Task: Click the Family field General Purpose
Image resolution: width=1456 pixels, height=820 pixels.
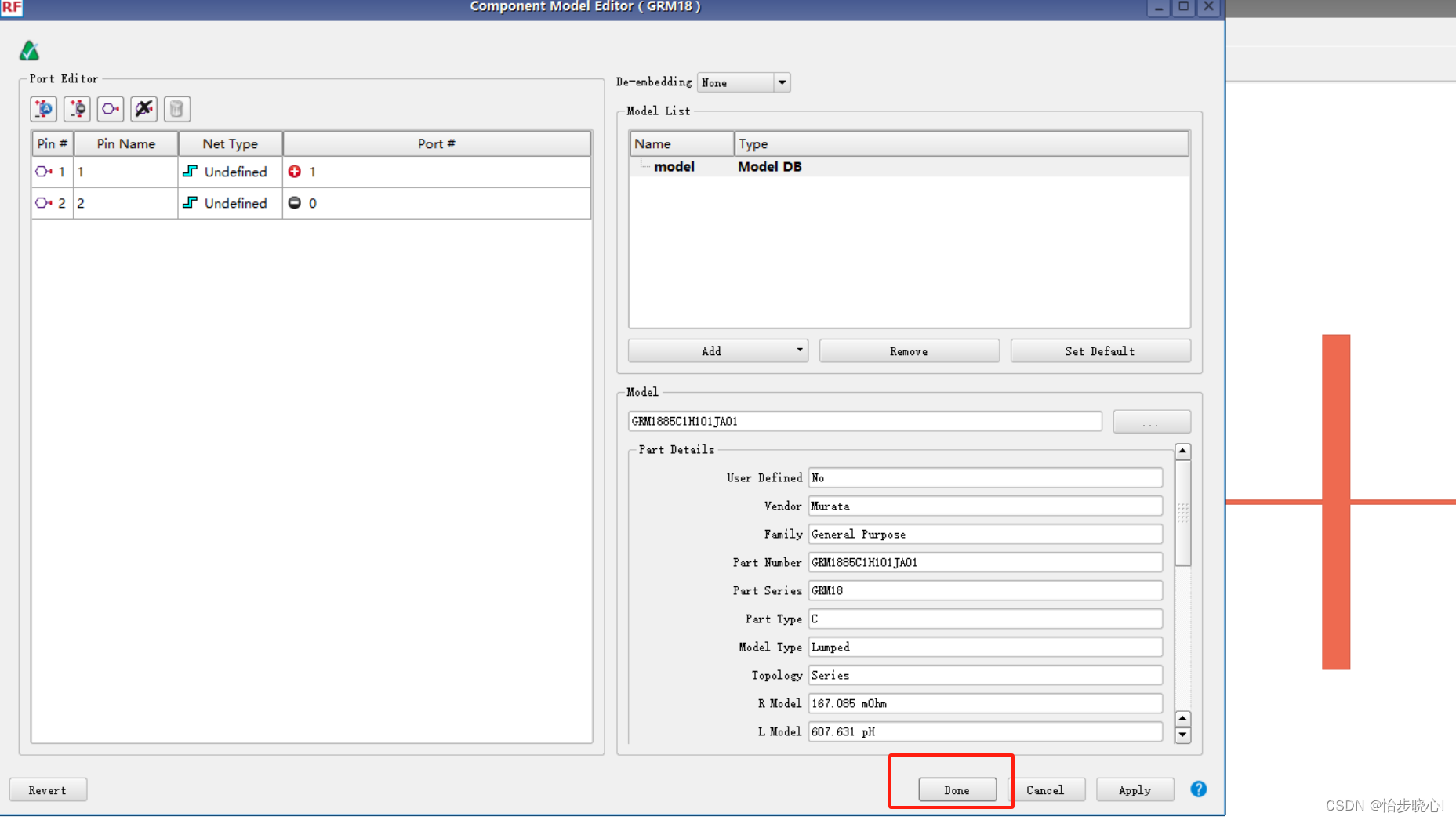Action: click(x=985, y=534)
